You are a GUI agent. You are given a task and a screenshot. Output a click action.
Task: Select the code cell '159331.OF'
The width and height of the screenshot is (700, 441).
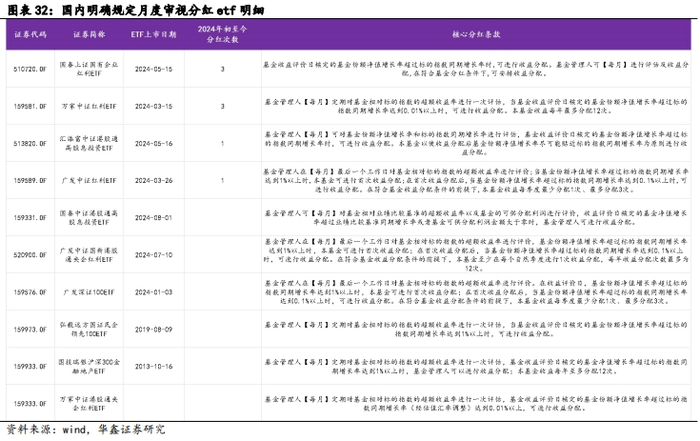(x=30, y=217)
